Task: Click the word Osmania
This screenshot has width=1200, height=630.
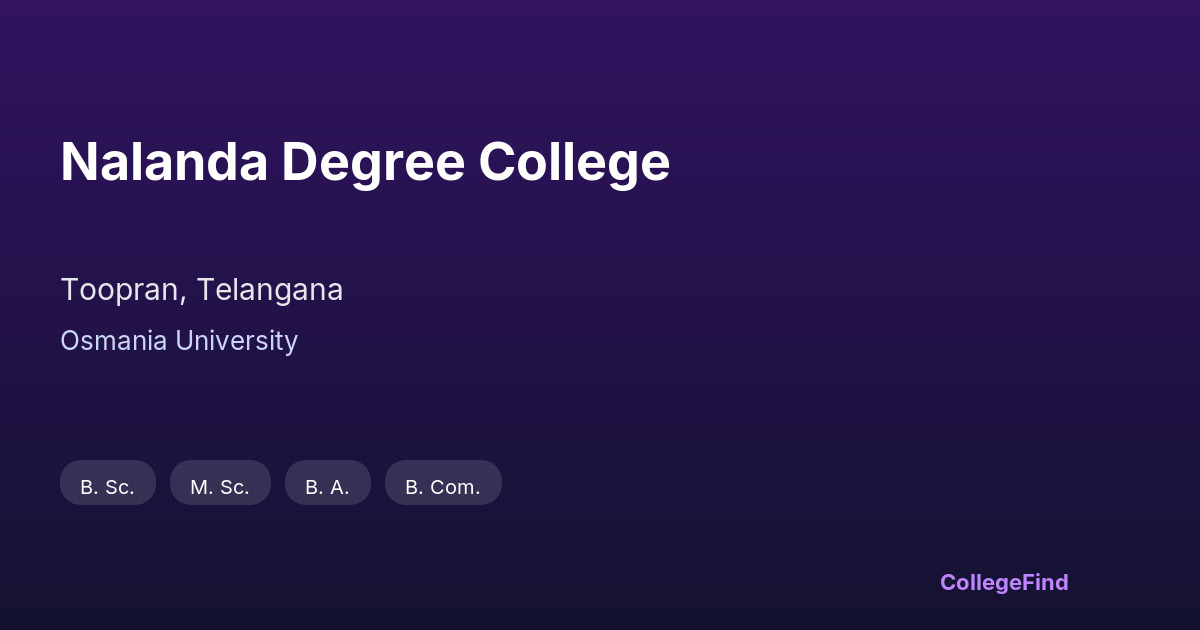Action: tap(113, 341)
